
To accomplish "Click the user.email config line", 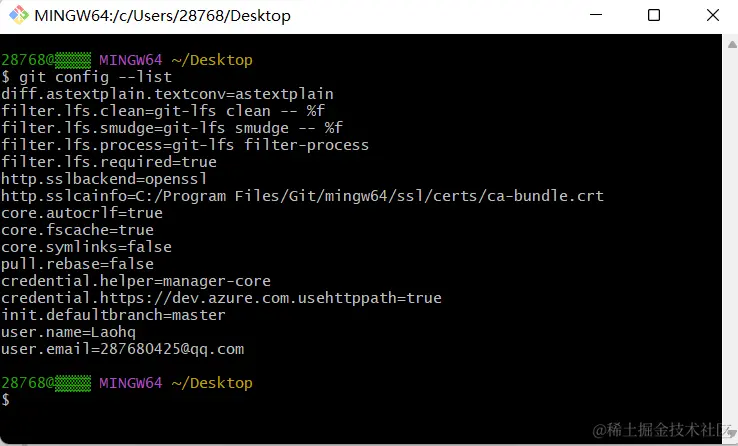I will click(123, 349).
